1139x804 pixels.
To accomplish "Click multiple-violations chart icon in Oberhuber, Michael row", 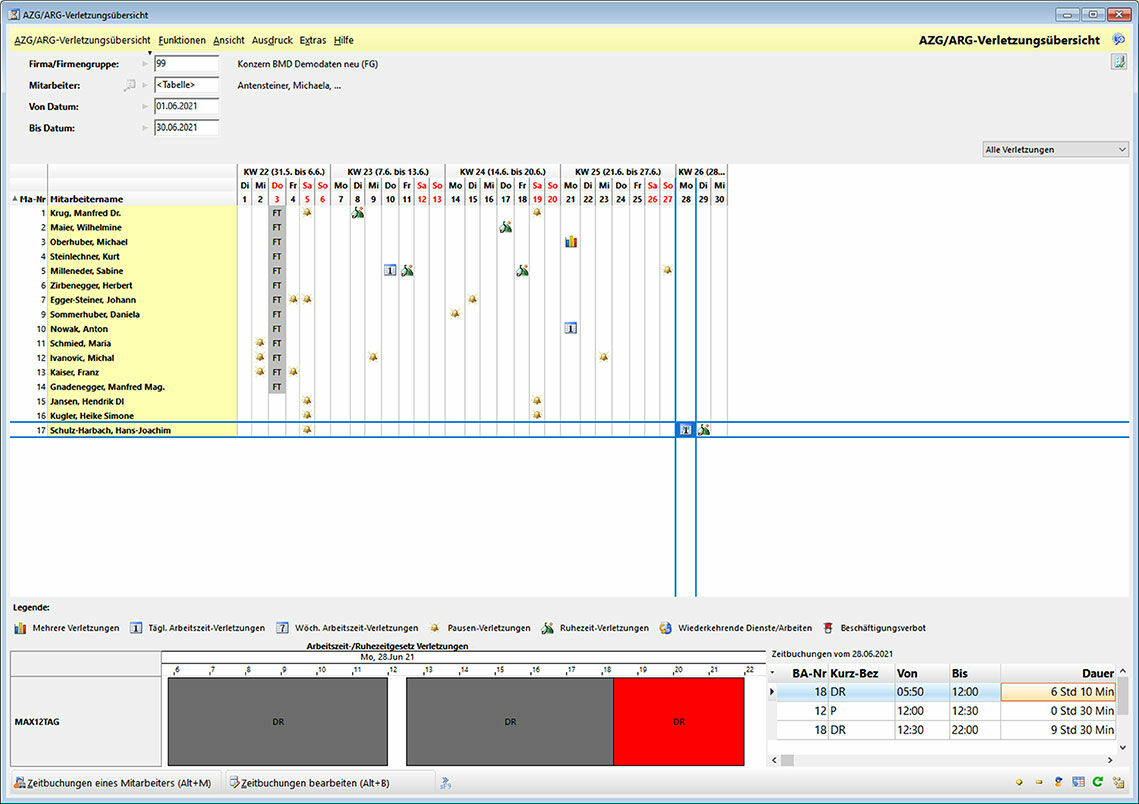I will click(x=571, y=242).
